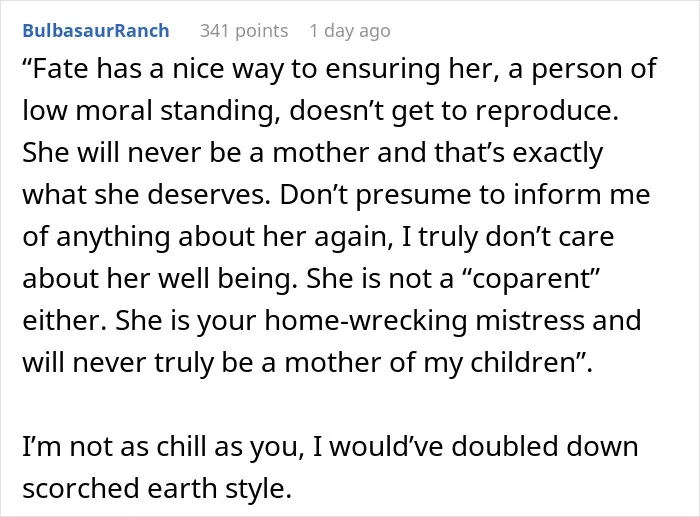Screen dimensions: 700x517
Task: Click the word deserves in the comment
Action: 208,195
